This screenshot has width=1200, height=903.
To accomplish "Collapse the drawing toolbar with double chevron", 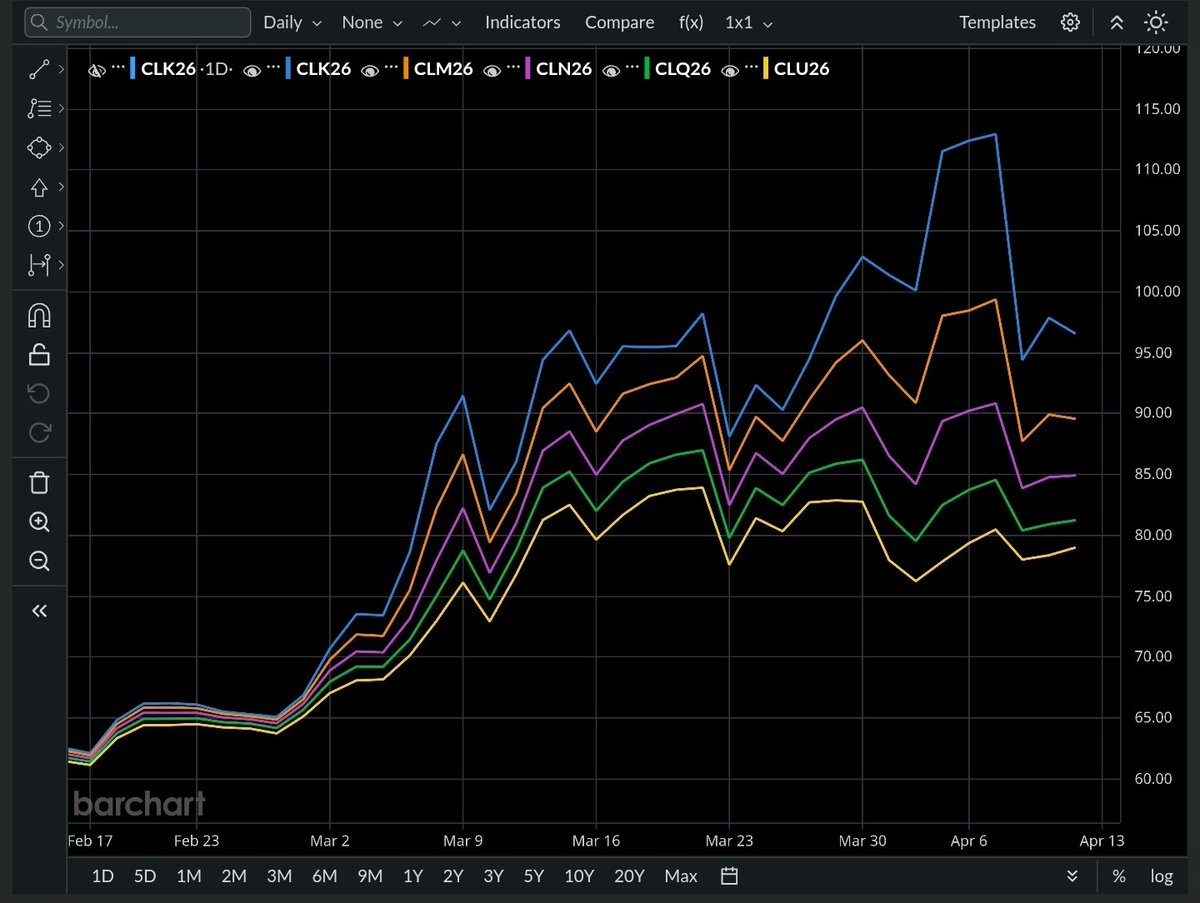I will pos(39,611).
